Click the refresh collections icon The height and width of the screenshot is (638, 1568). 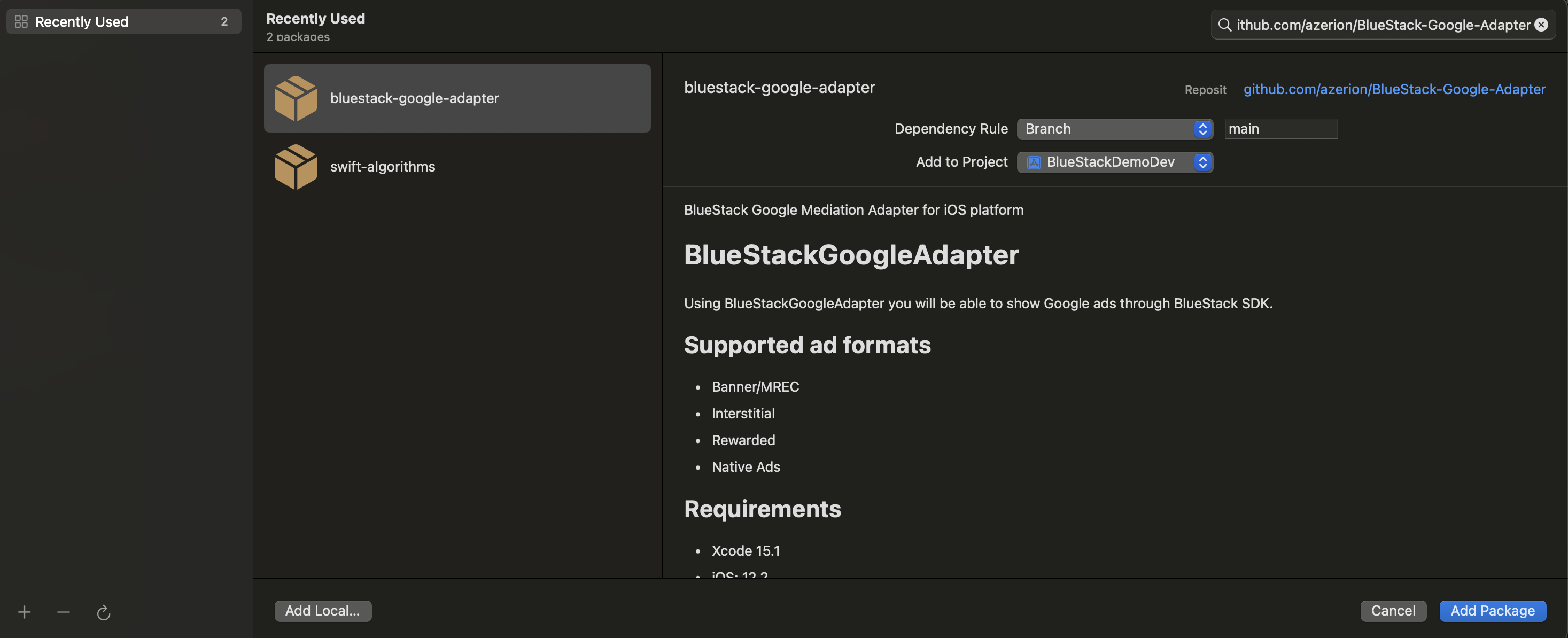tap(104, 612)
